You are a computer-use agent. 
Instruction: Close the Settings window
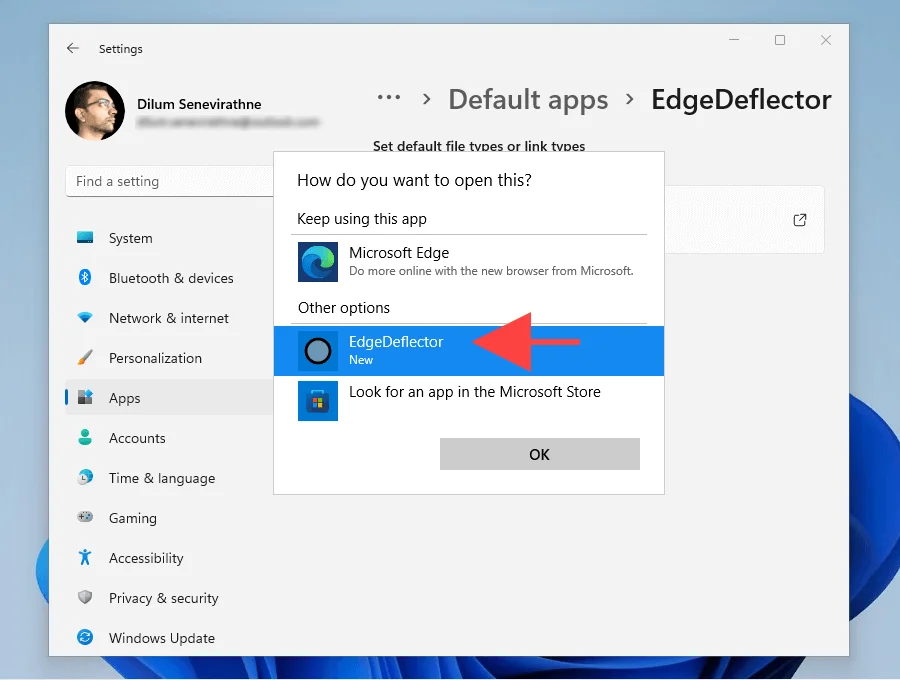(826, 40)
